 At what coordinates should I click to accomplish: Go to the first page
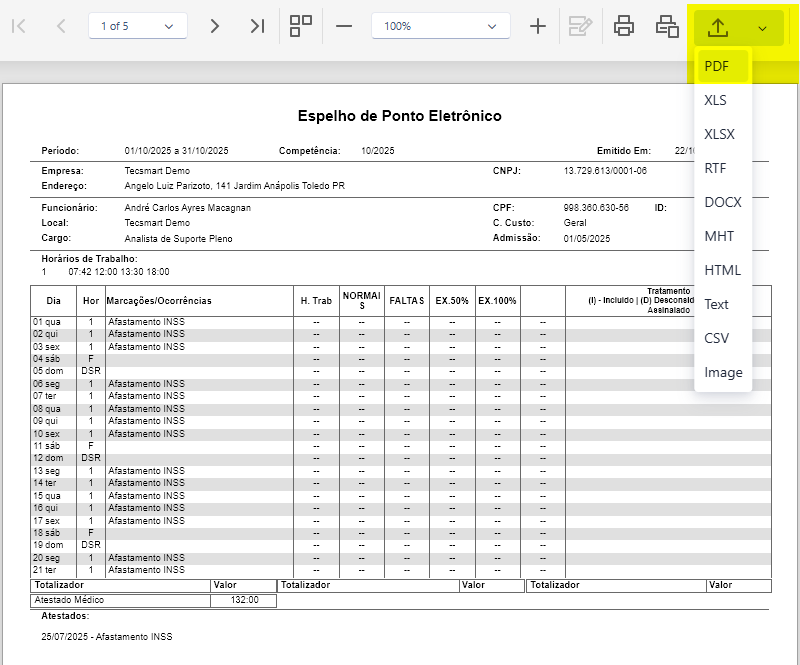pyautogui.click(x=18, y=26)
